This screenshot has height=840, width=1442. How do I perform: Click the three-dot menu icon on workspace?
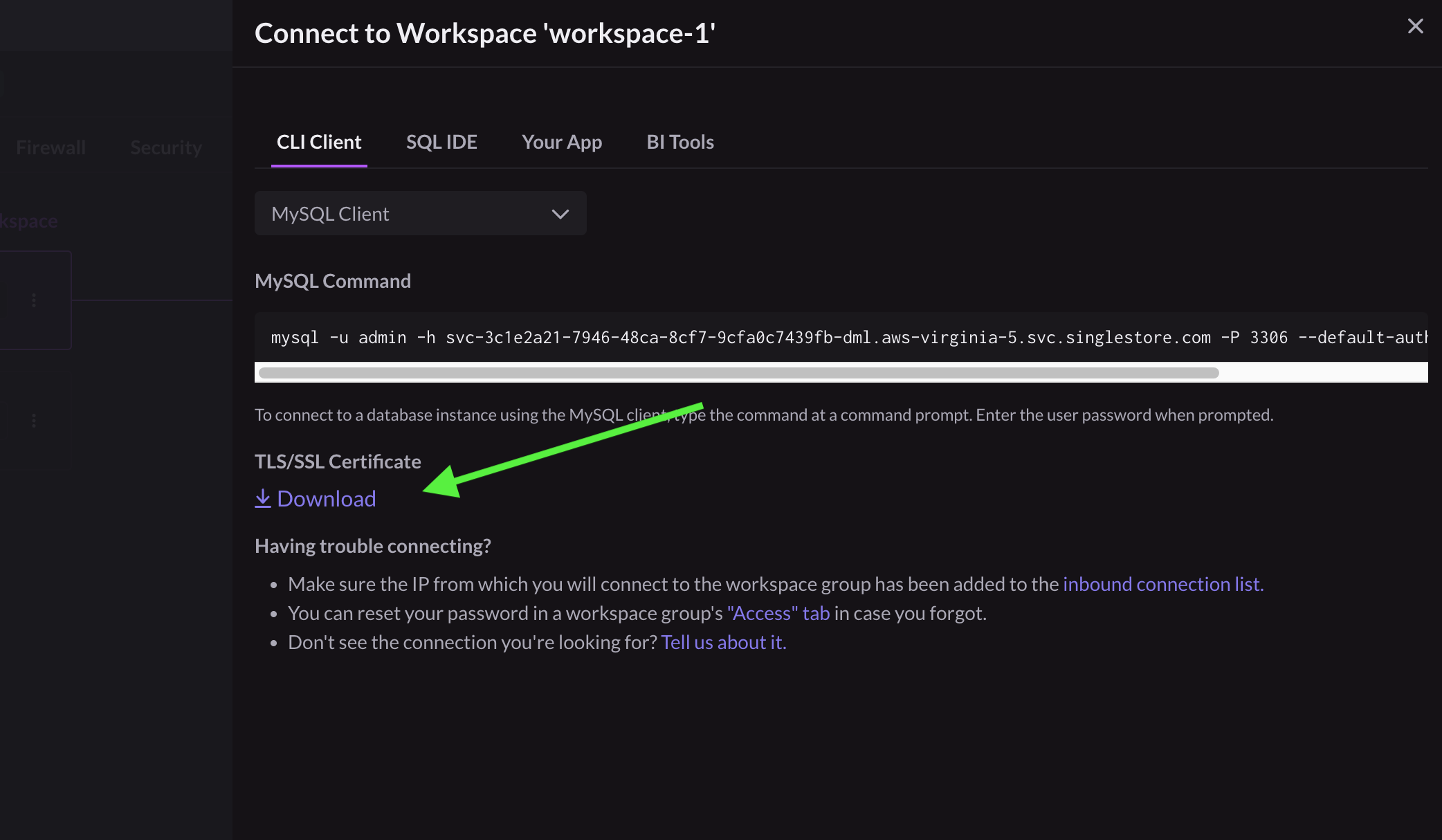pos(33,300)
